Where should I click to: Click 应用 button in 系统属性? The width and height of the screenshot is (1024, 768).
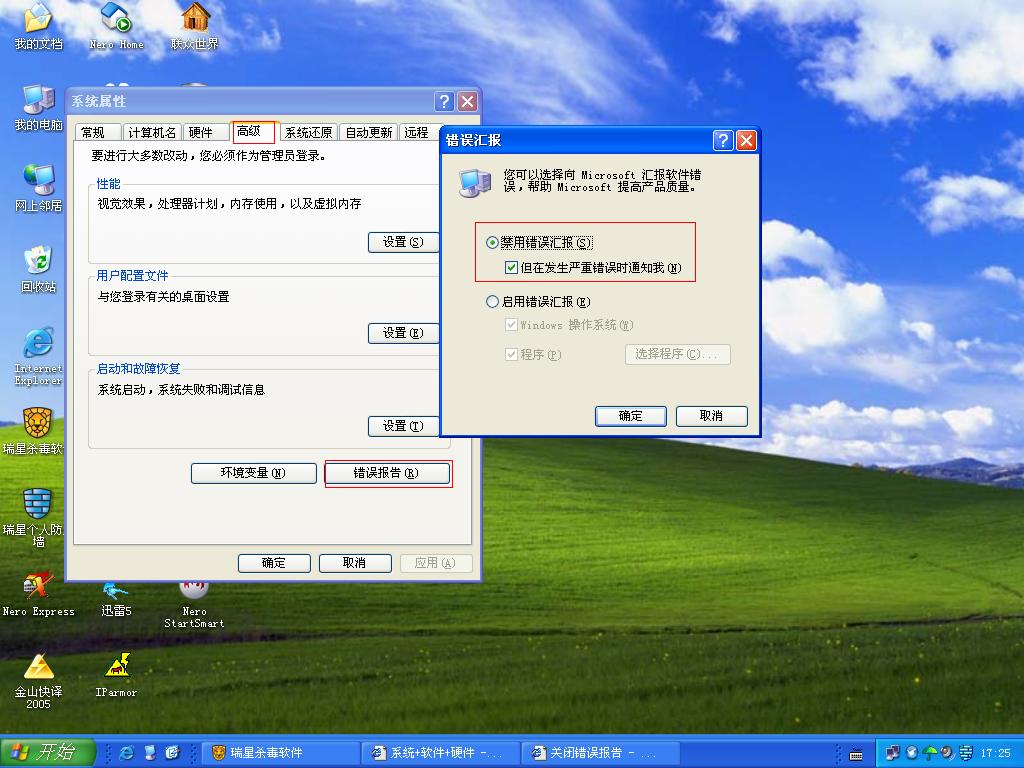coord(436,563)
